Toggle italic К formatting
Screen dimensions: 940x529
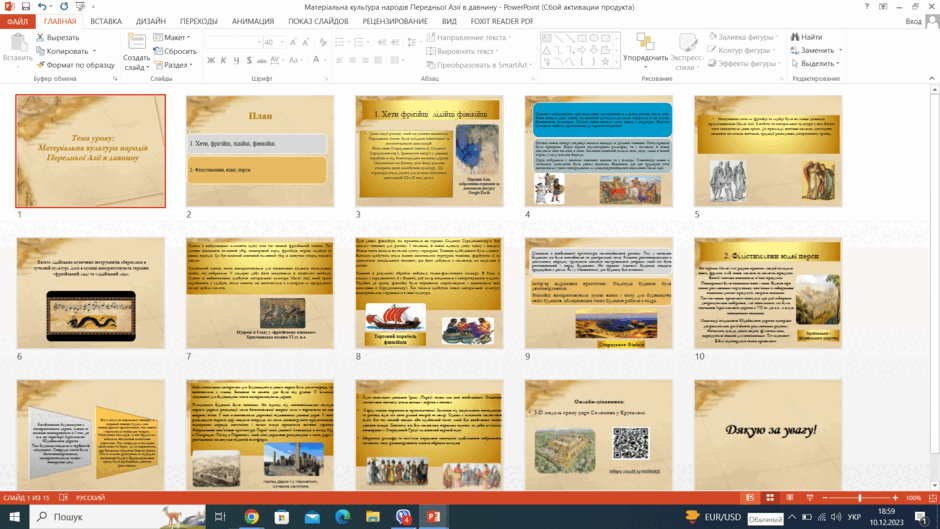click(x=224, y=61)
